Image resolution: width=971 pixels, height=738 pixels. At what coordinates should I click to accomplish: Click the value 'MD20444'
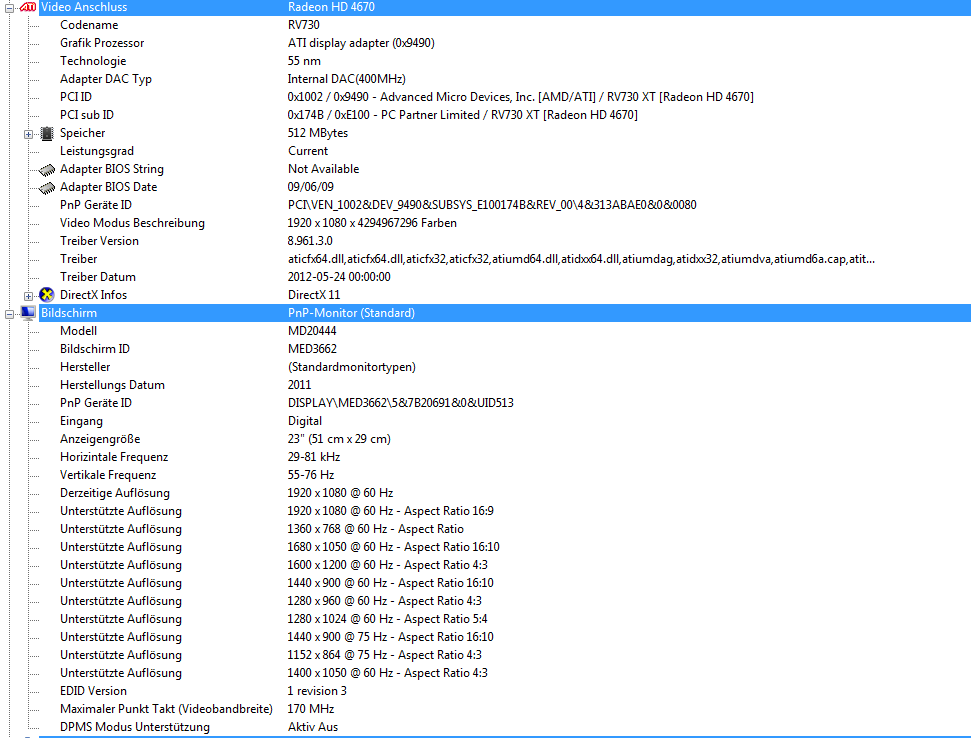pyautogui.click(x=312, y=331)
